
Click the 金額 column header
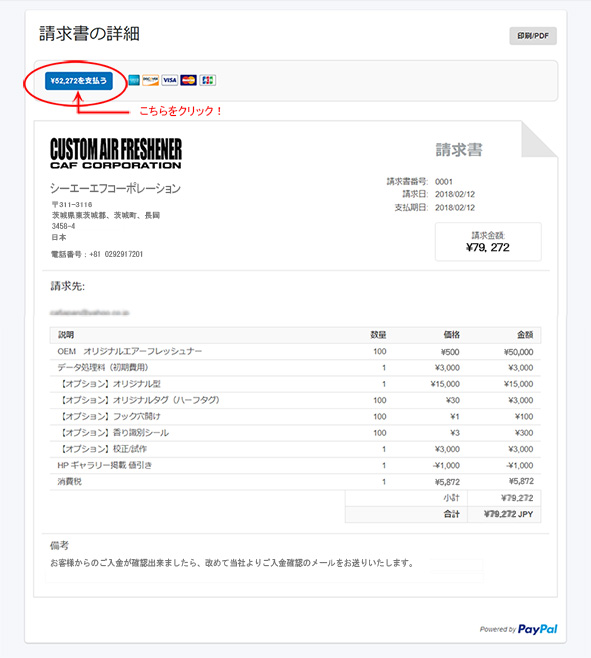[x=525, y=335]
